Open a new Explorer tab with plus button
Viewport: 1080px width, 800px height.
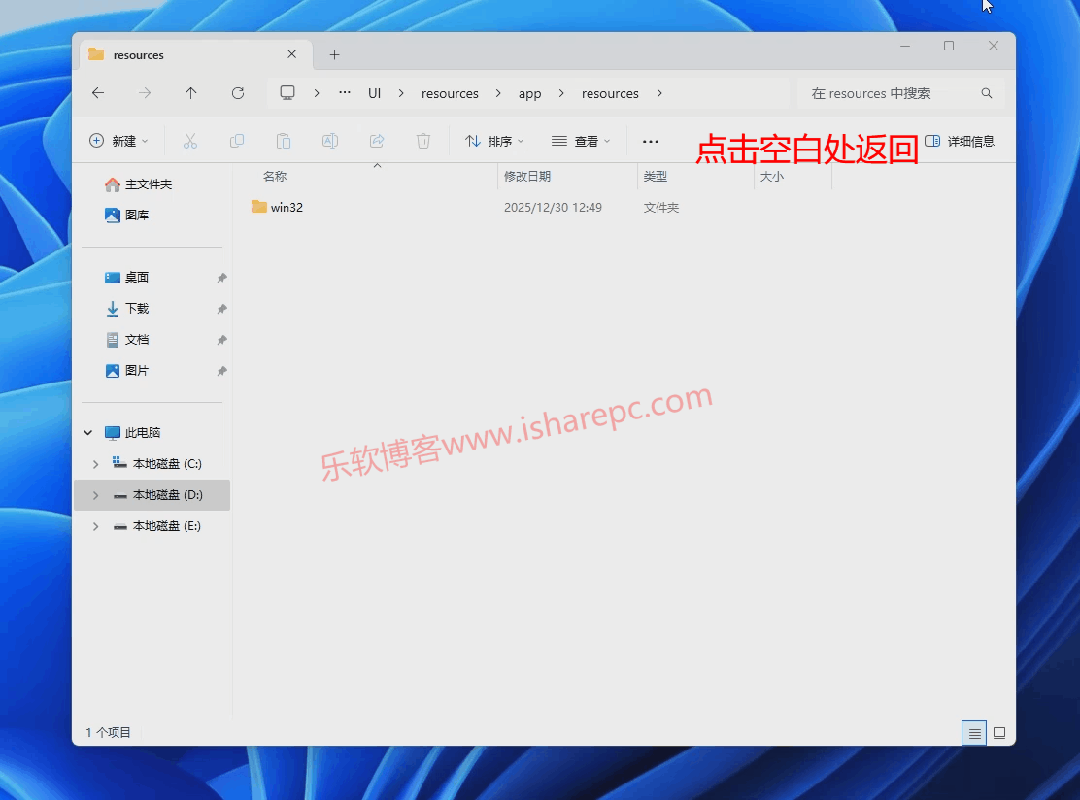pos(334,53)
